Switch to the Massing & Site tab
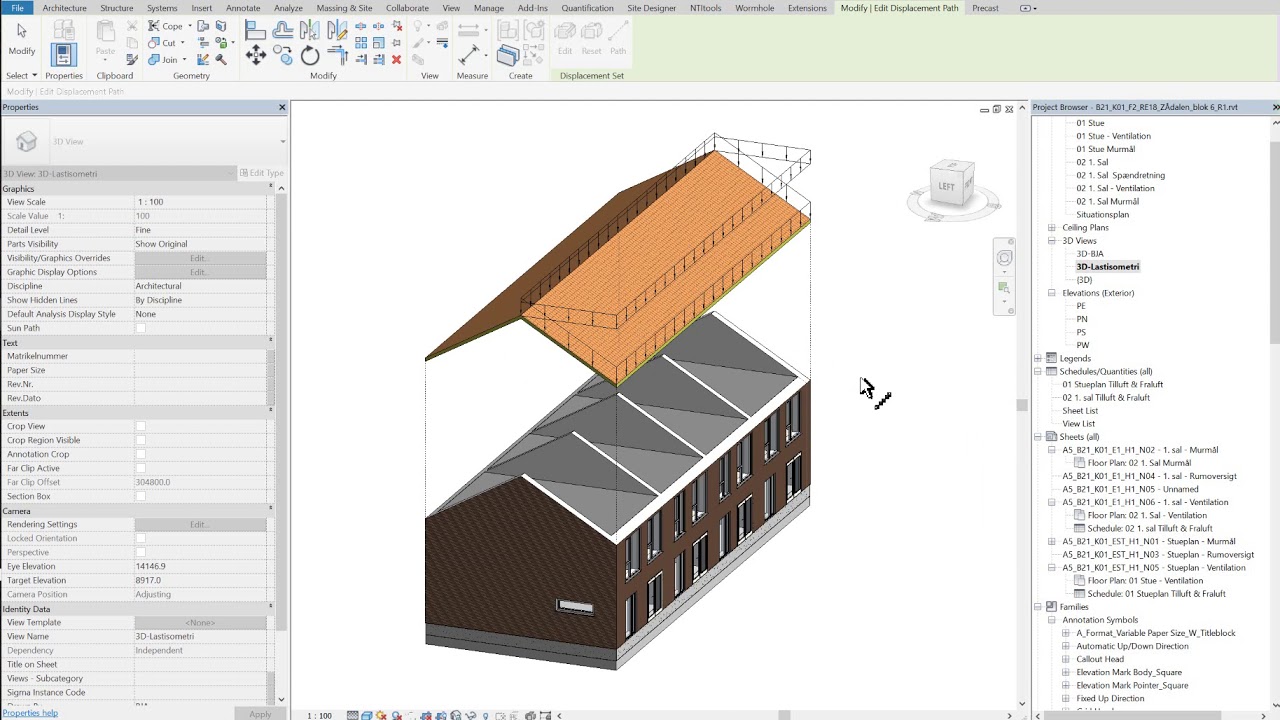 point(344,8)
